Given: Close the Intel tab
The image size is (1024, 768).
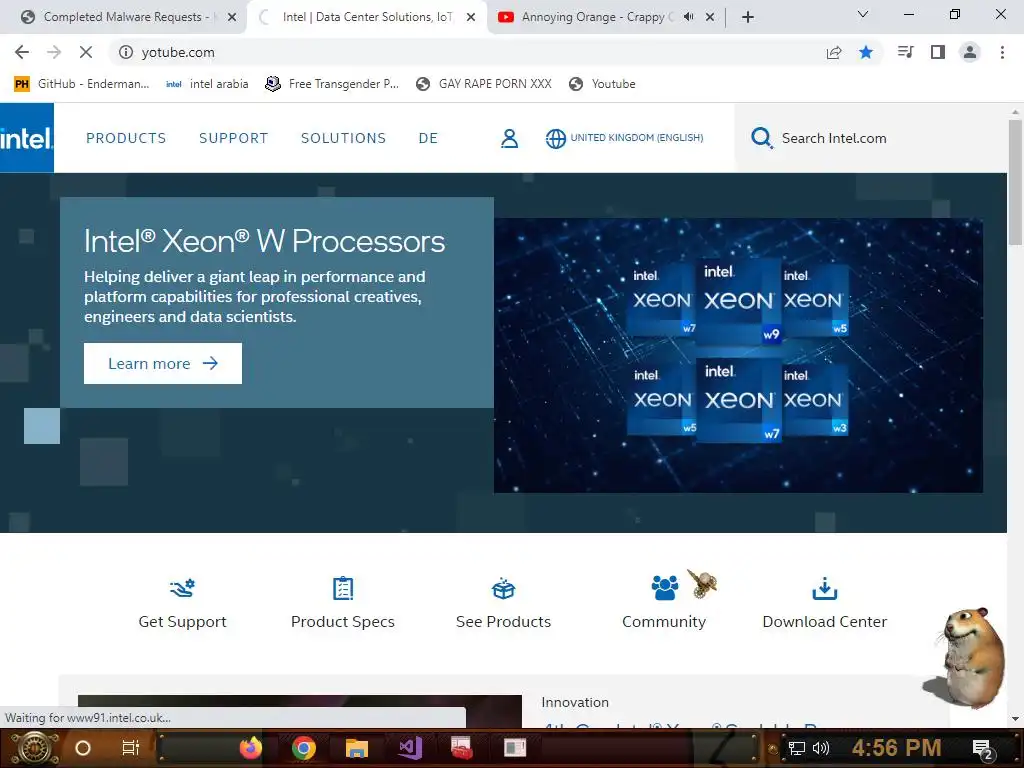Looking at the screenshot, I should point(471,17).
